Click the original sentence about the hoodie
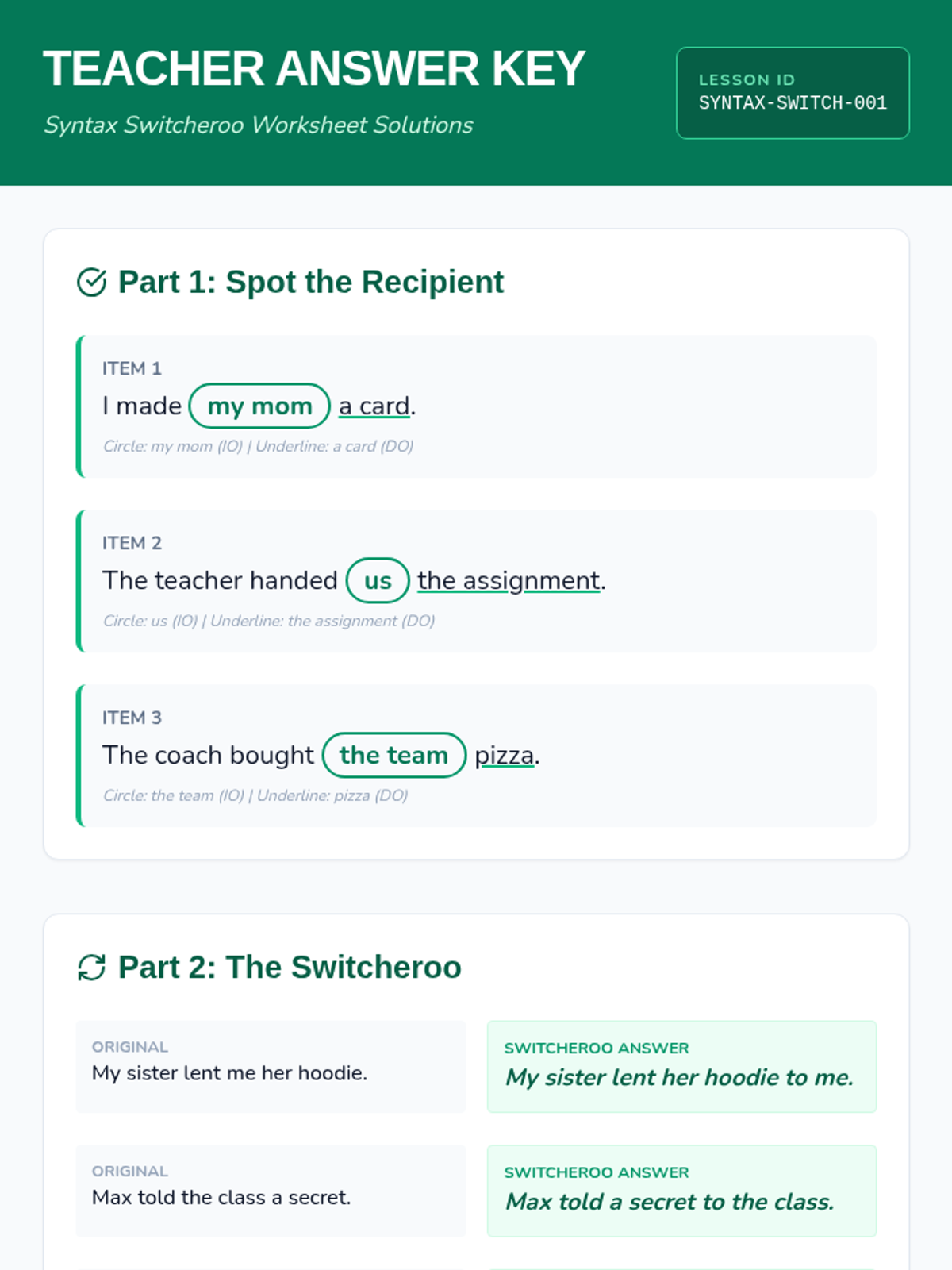 tap(229, 1073)
